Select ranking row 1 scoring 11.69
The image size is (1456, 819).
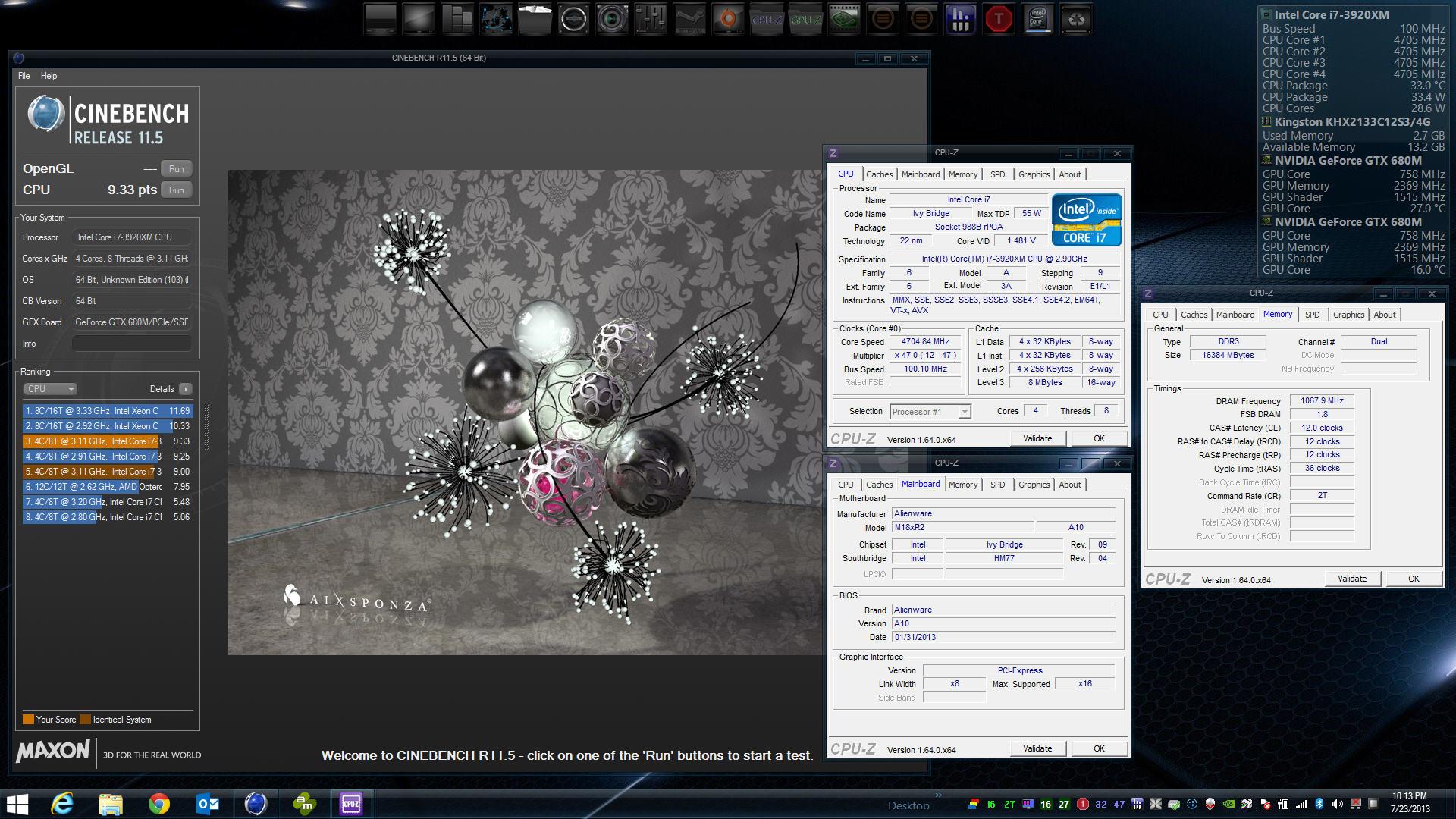108,411
